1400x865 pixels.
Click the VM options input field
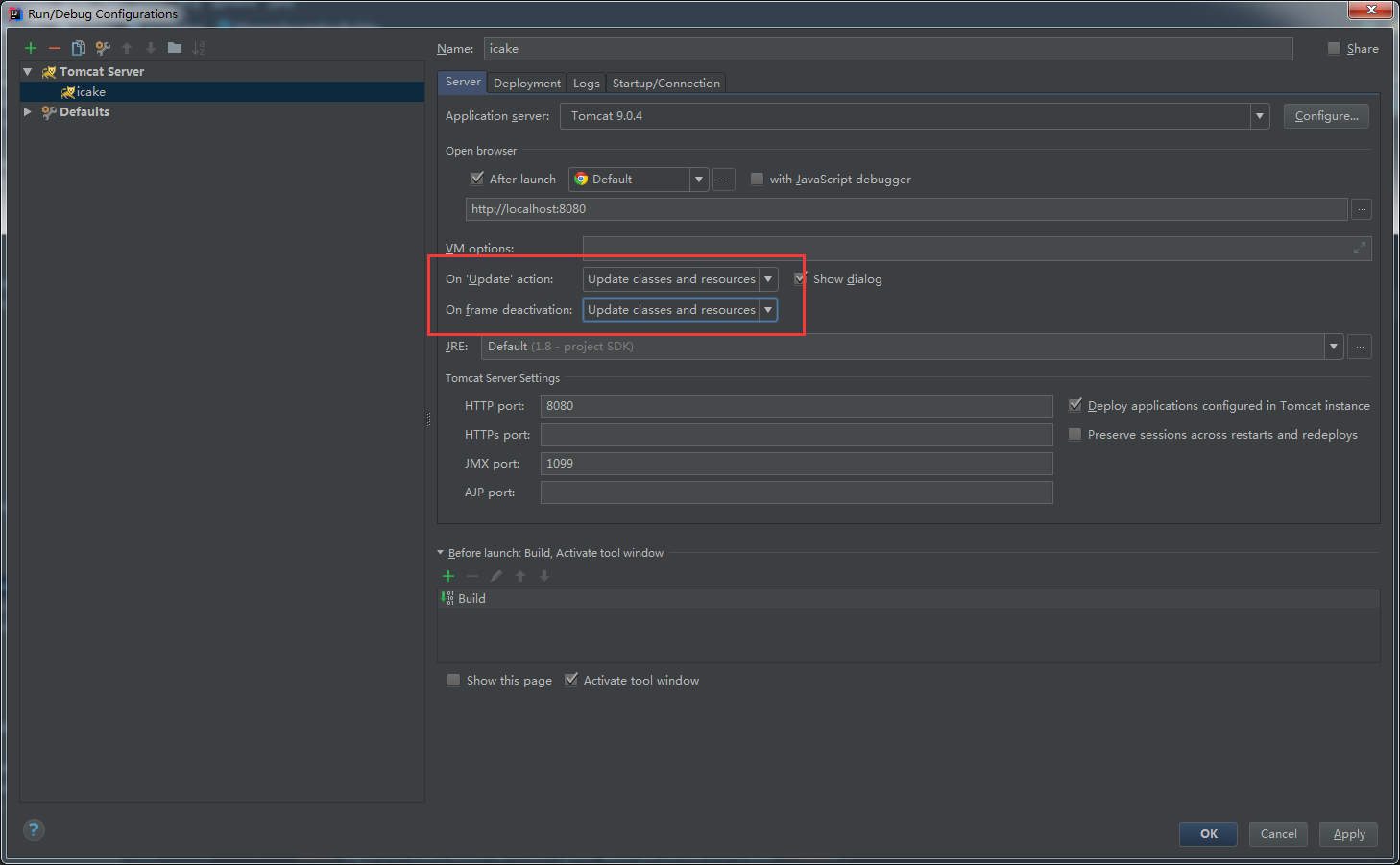click(977, 249)
